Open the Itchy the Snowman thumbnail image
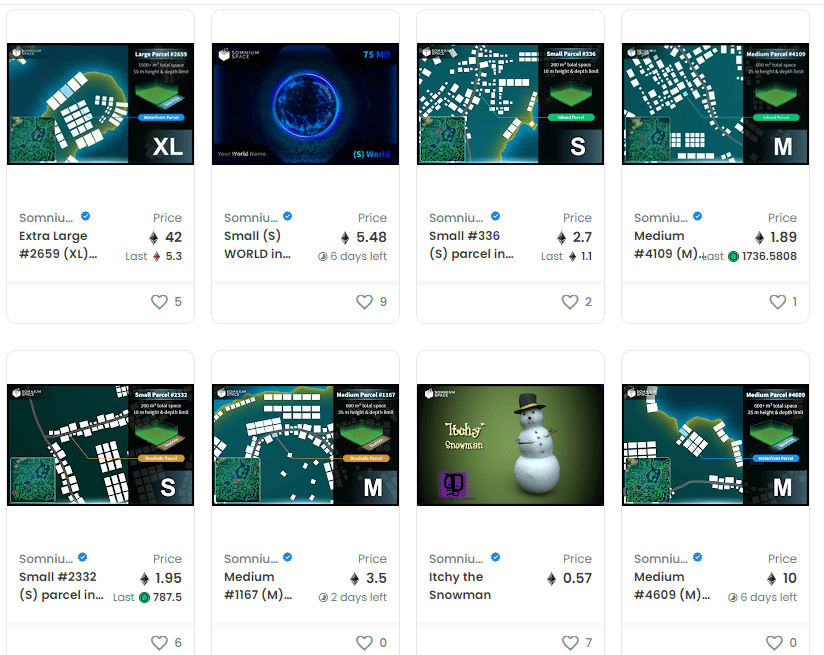 pos(510,445)
